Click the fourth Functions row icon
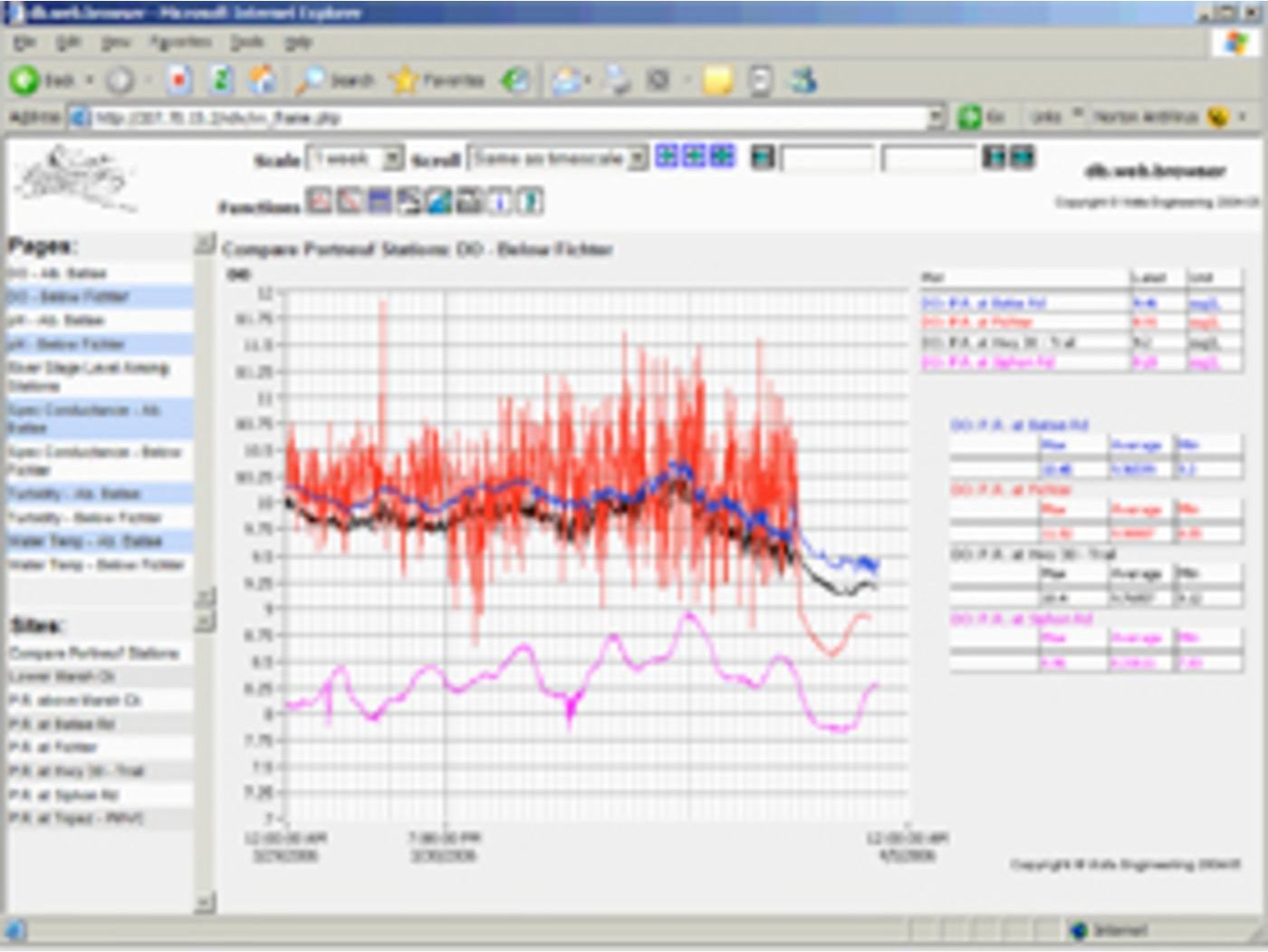Screen dimensions: 1268x952 [408, 200]
